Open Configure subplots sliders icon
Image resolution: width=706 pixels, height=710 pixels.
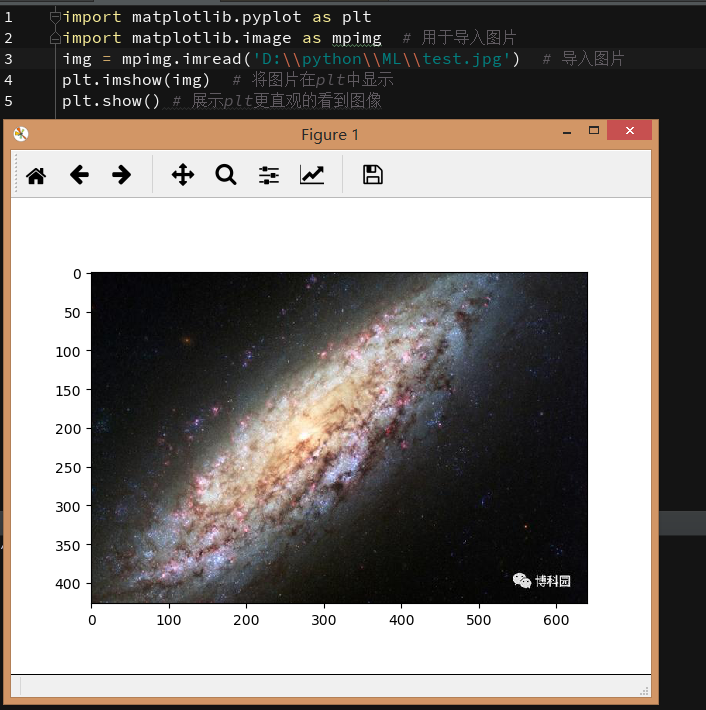269,175
